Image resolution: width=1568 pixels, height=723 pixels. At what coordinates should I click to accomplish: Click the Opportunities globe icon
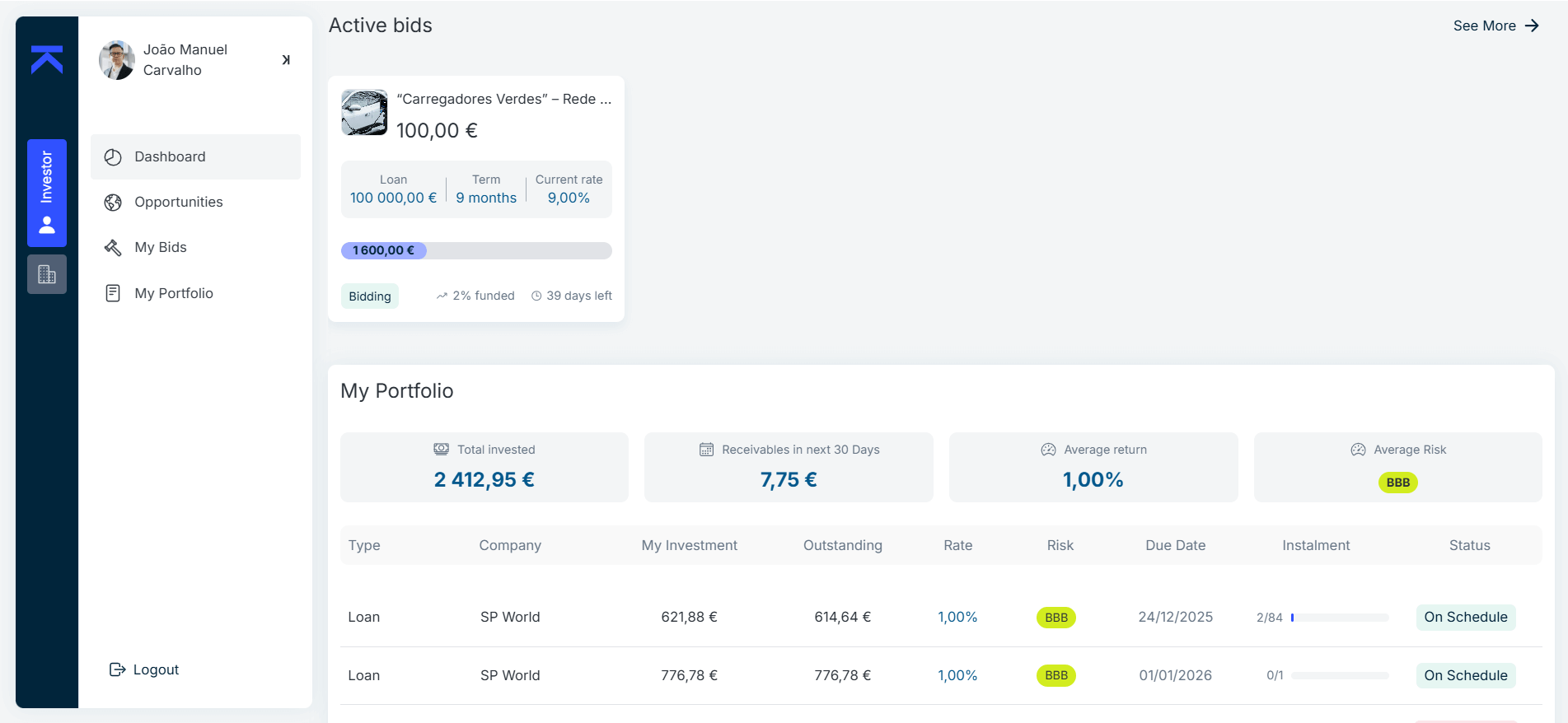[113, 203]
